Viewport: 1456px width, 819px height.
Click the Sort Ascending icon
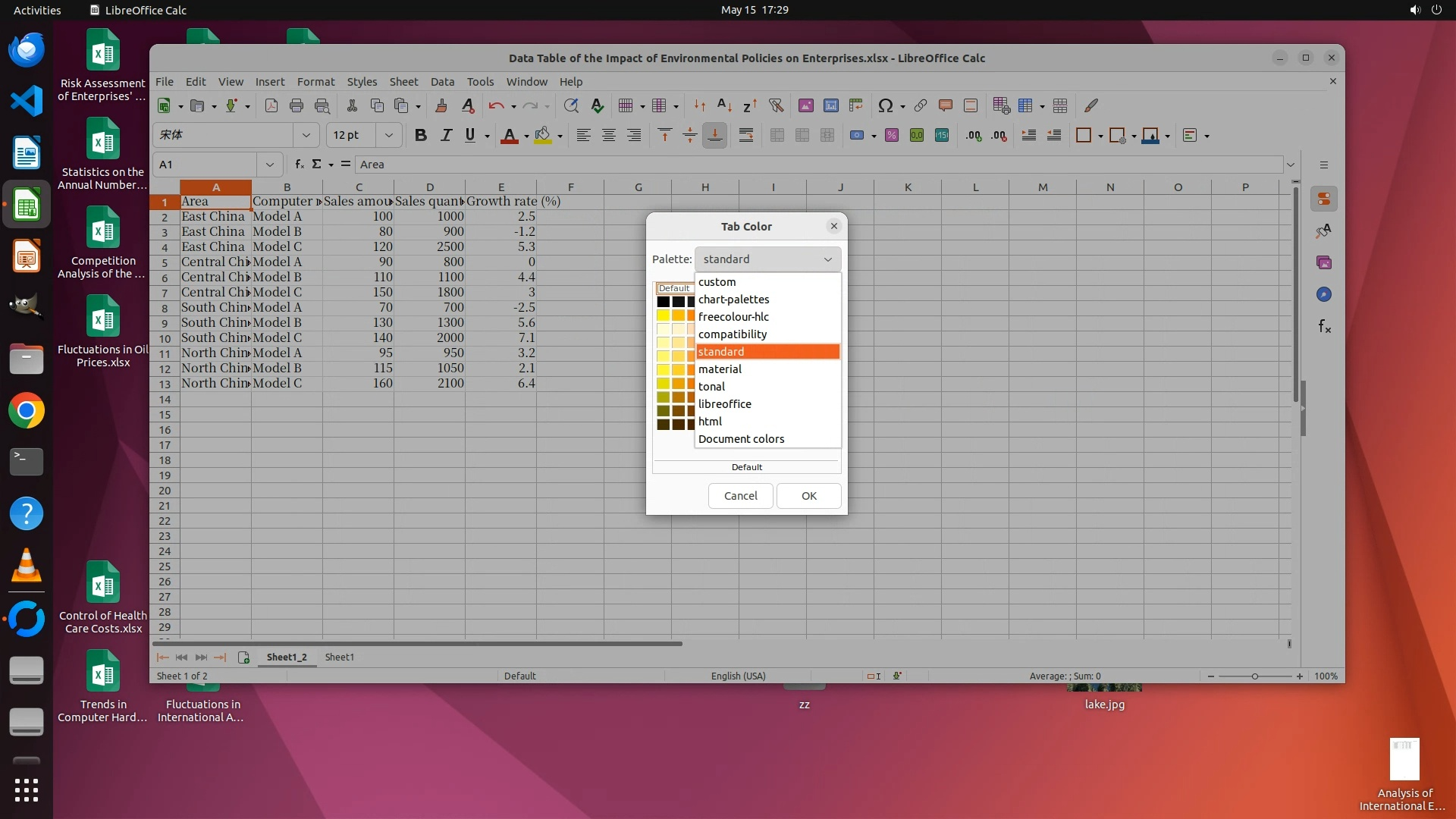pos(724,106)
